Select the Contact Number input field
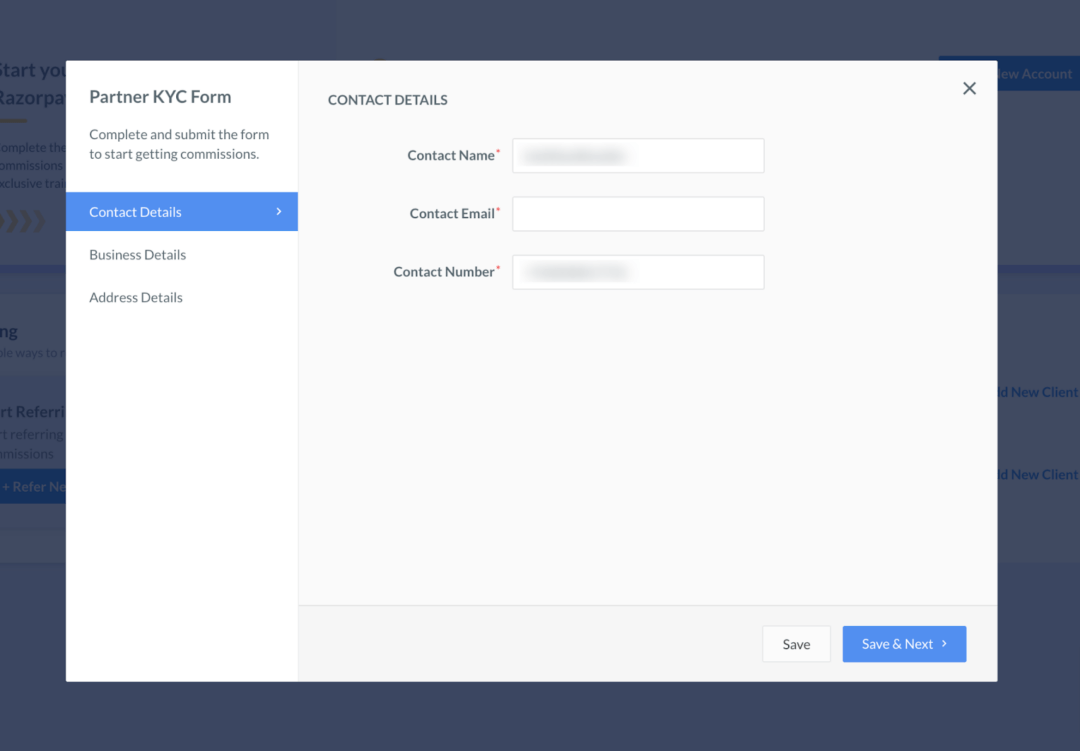 coord(638,272)
